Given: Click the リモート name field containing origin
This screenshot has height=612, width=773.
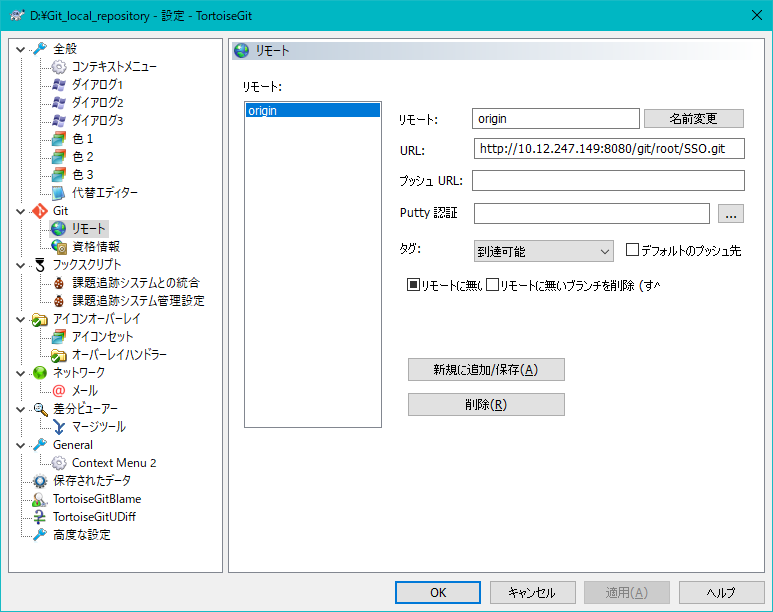Looking at the screenshot, I should coord(556,118).
